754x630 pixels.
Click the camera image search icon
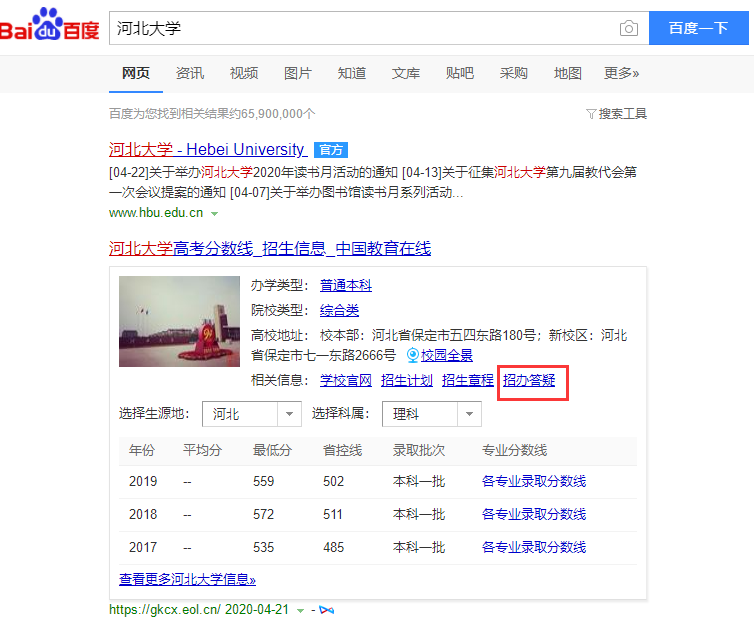(x=628, y=28)
